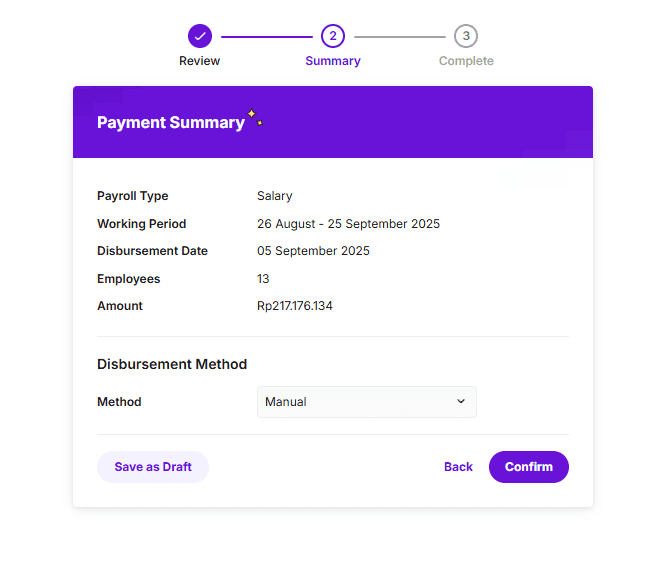Select the Complete step label

pos(466,61)
